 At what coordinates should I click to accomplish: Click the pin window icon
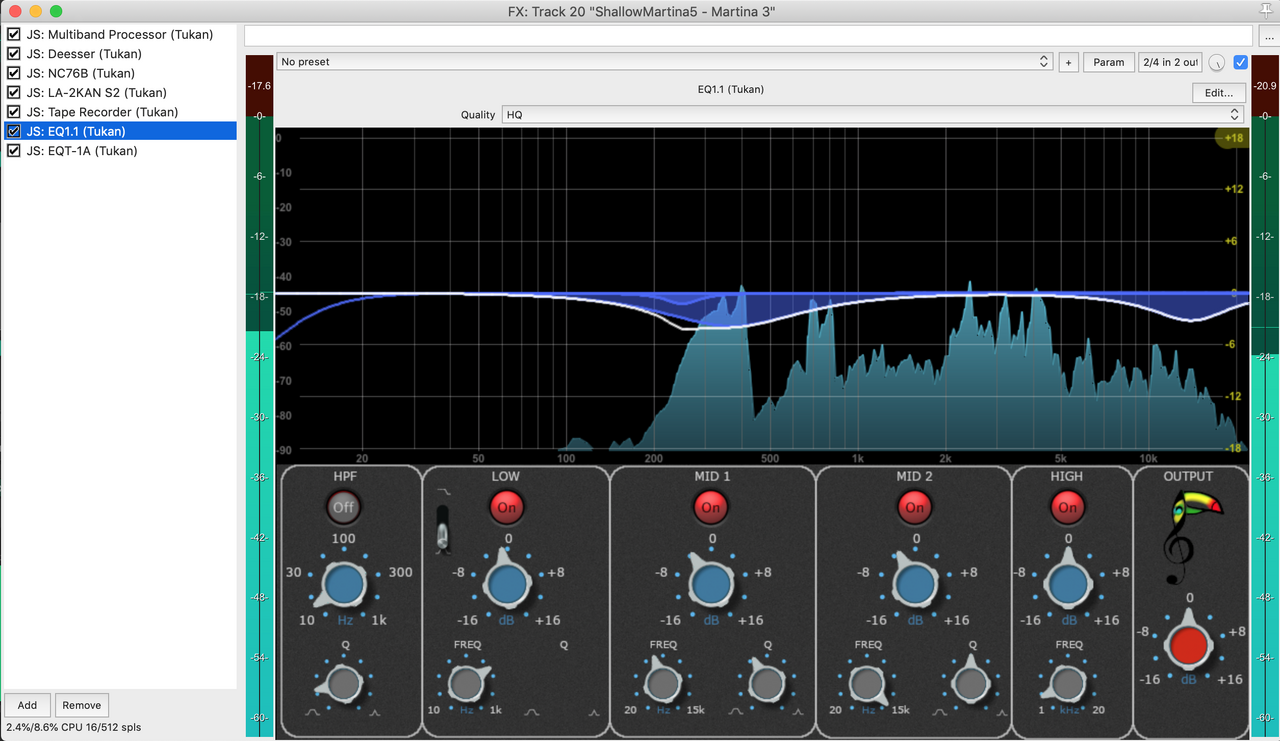[x=1267, y=10]
